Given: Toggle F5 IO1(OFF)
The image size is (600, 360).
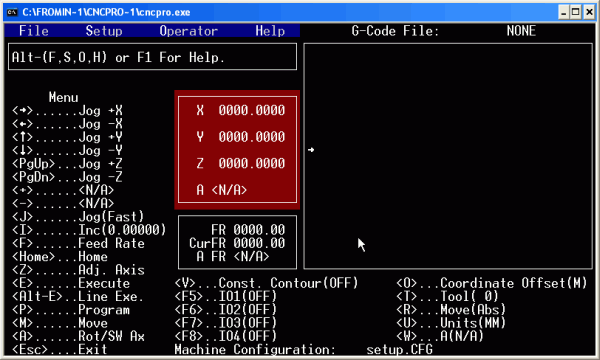Looking at the screenshot, I should pos(226,296).
